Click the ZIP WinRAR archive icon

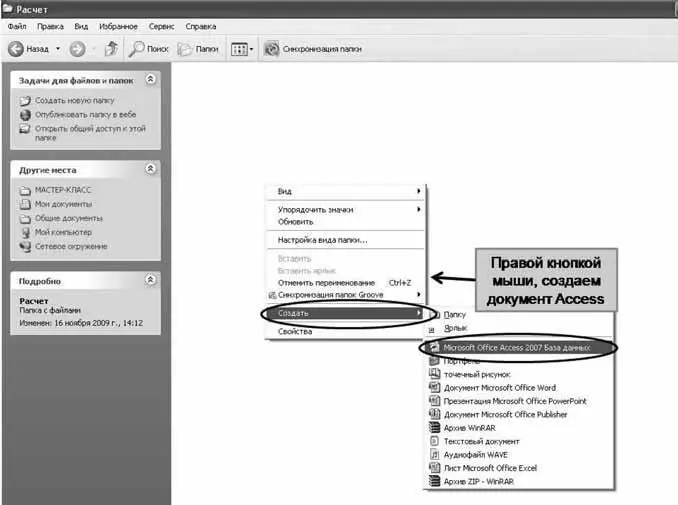[434, 481]
